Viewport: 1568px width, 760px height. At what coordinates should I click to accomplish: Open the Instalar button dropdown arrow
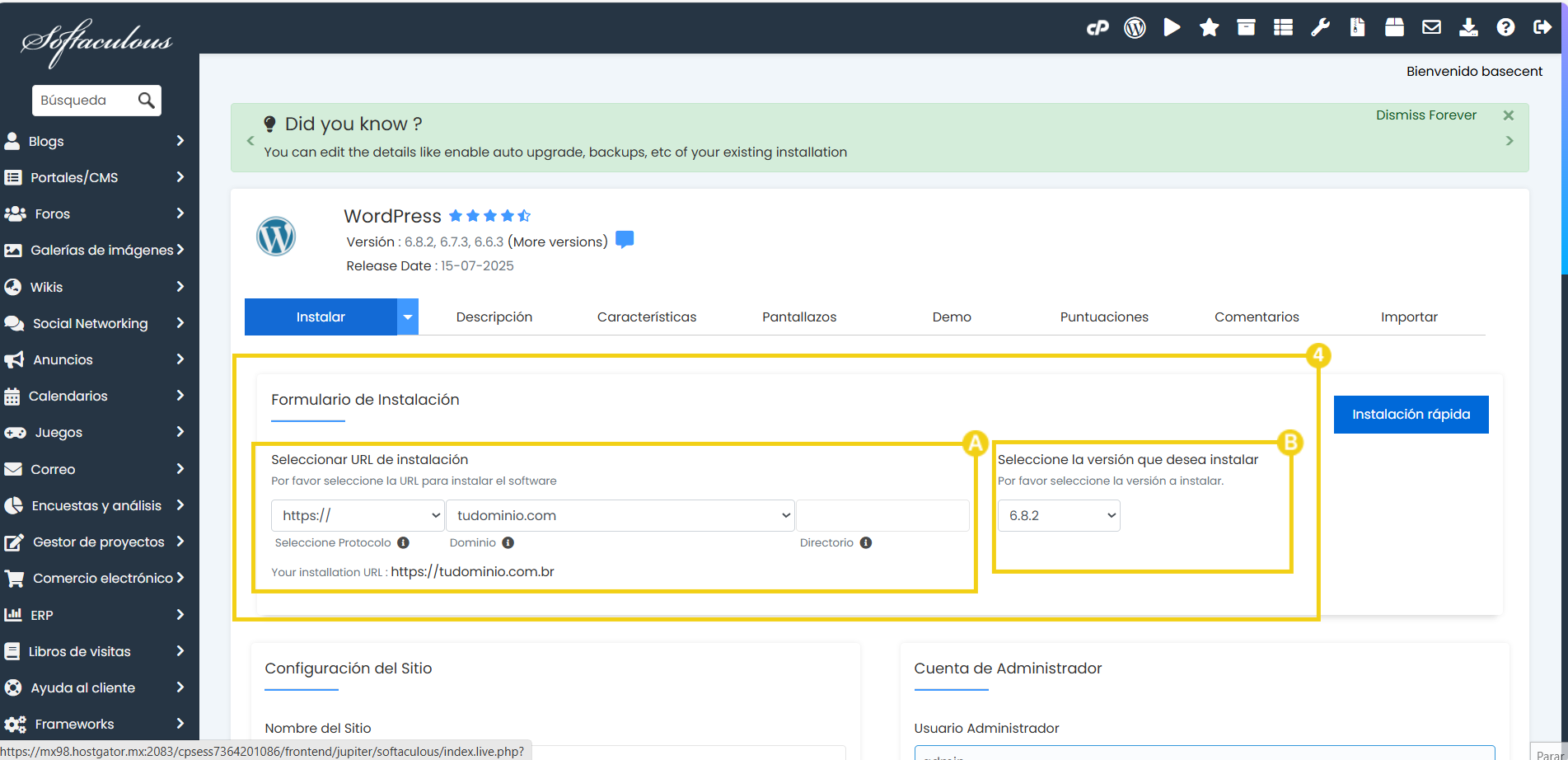408,317
